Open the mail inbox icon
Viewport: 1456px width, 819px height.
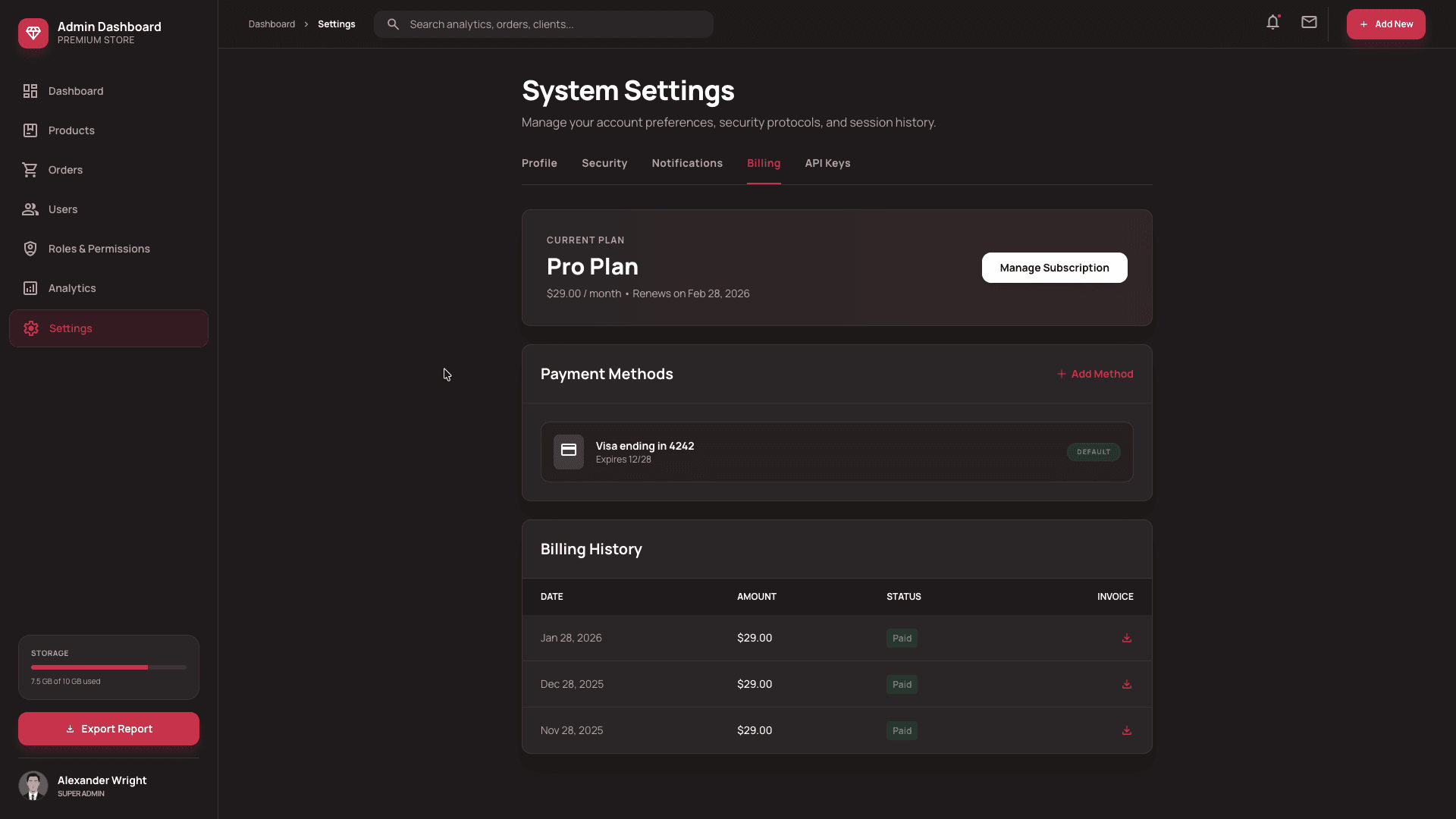pyautogui.click(x=1309, y=22)
